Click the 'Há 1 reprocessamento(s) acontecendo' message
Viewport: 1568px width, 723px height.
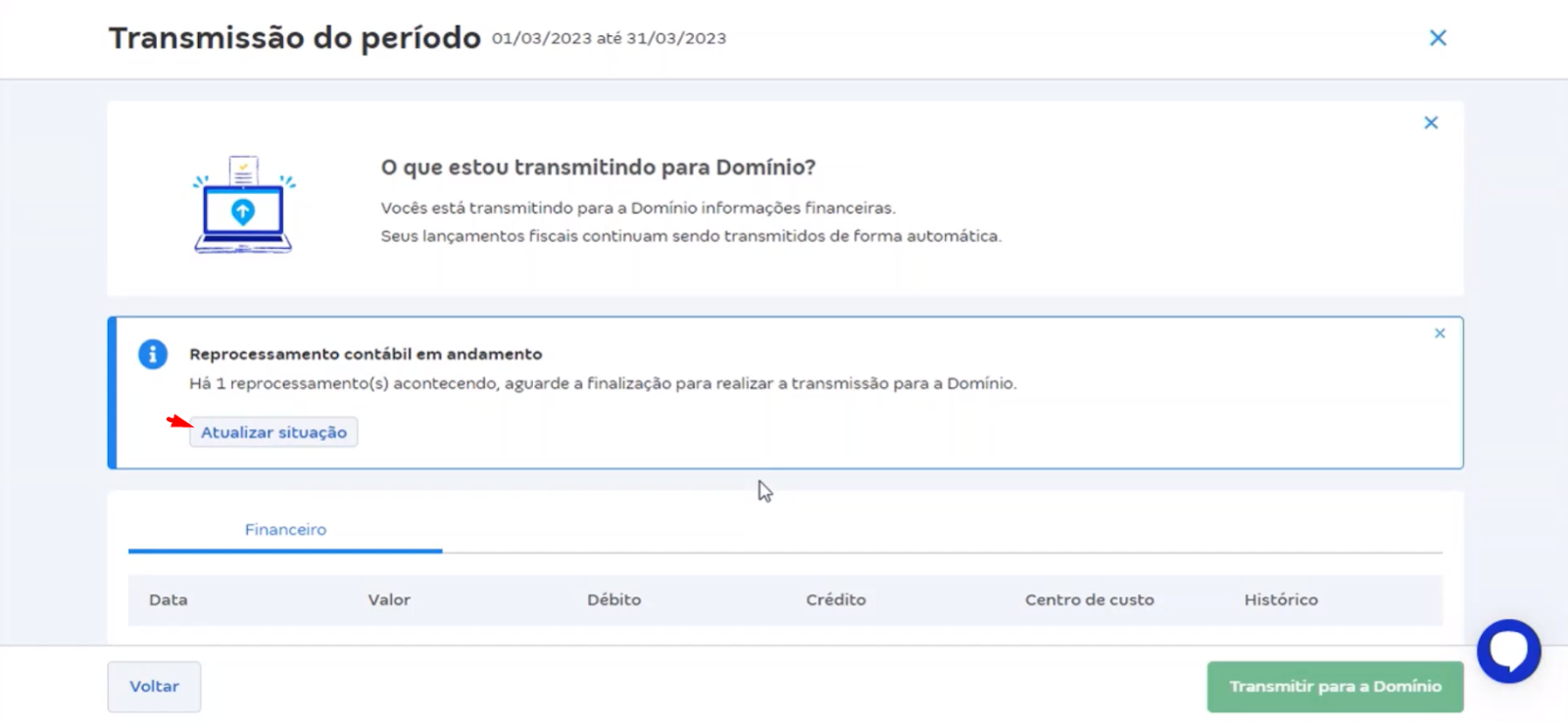pyautogui.click(x=603, y=383)
